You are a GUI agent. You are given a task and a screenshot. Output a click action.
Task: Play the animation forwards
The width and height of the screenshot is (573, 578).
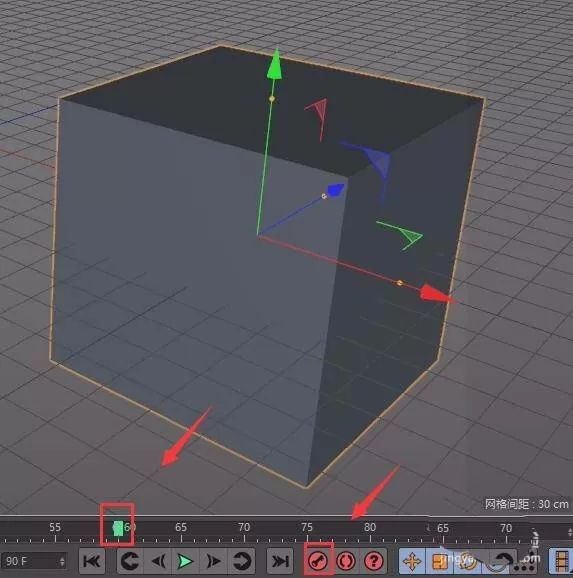(x=185, y=561)
